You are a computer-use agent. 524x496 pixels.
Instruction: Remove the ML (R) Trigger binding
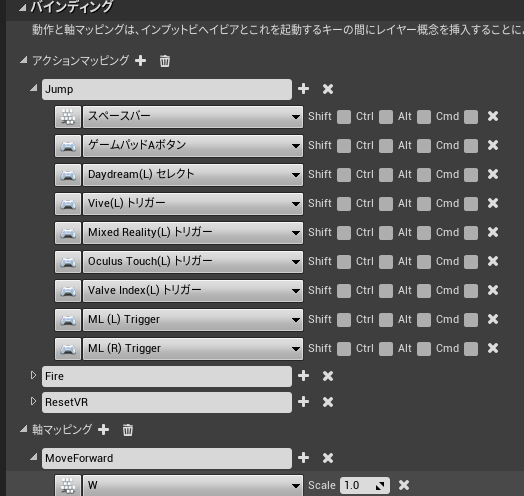click(x=493, y=348)
